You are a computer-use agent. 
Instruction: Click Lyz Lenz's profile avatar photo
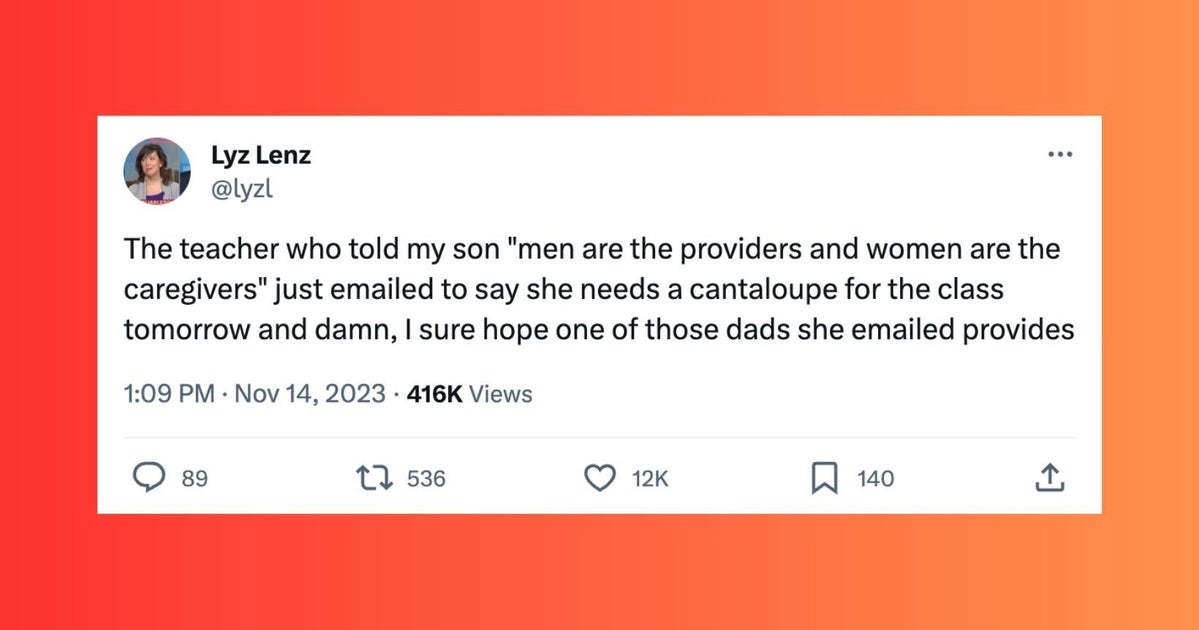click(x=157, y=171)
